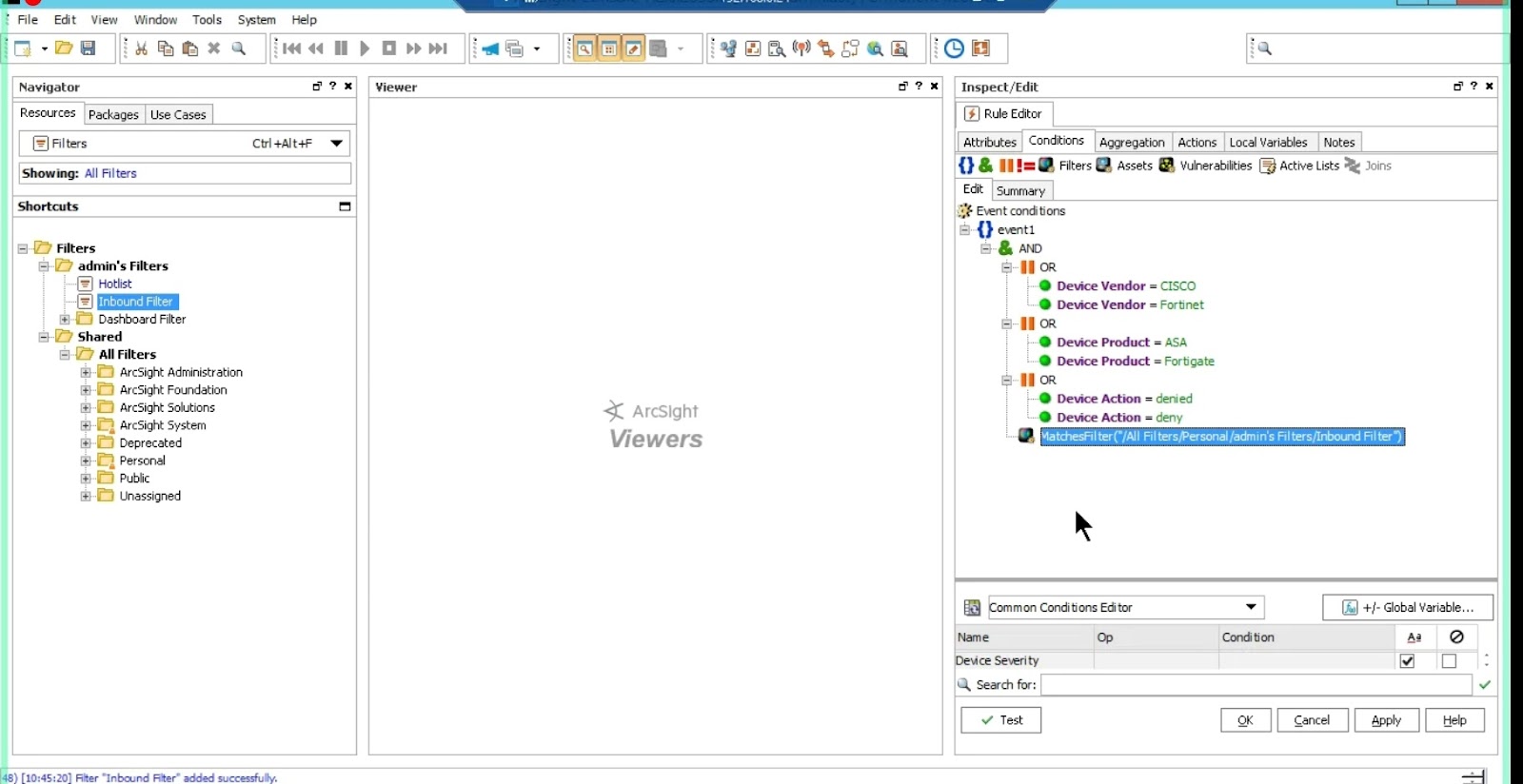Expand the Deprecated folder
The image size is (1523, 784).
pyautogui.click(x=86, y=443)
